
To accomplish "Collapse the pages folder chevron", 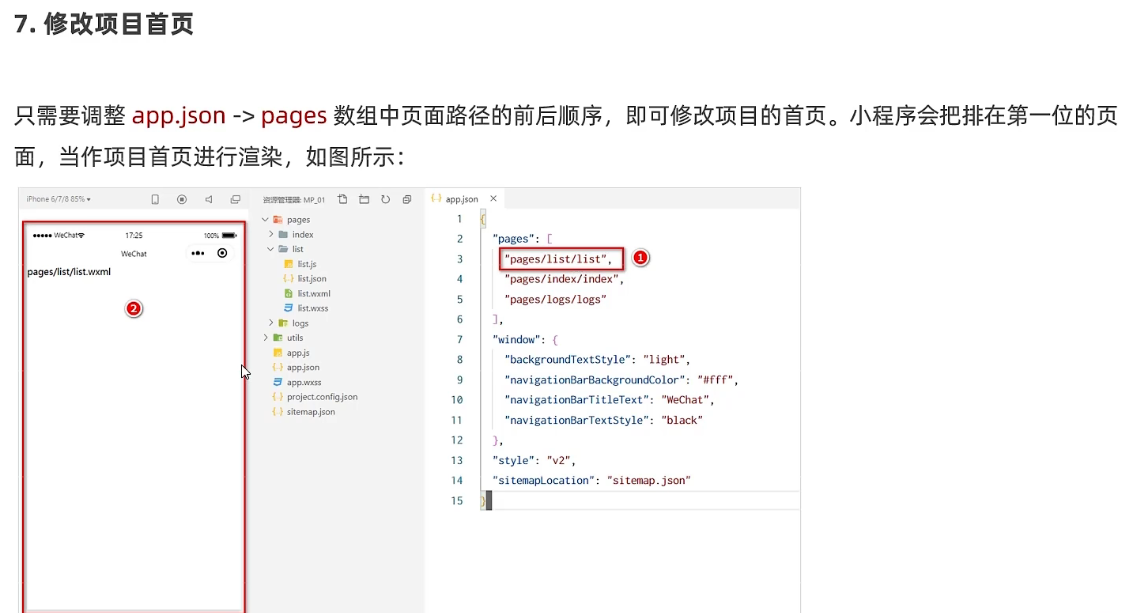I will click(265, 219).
